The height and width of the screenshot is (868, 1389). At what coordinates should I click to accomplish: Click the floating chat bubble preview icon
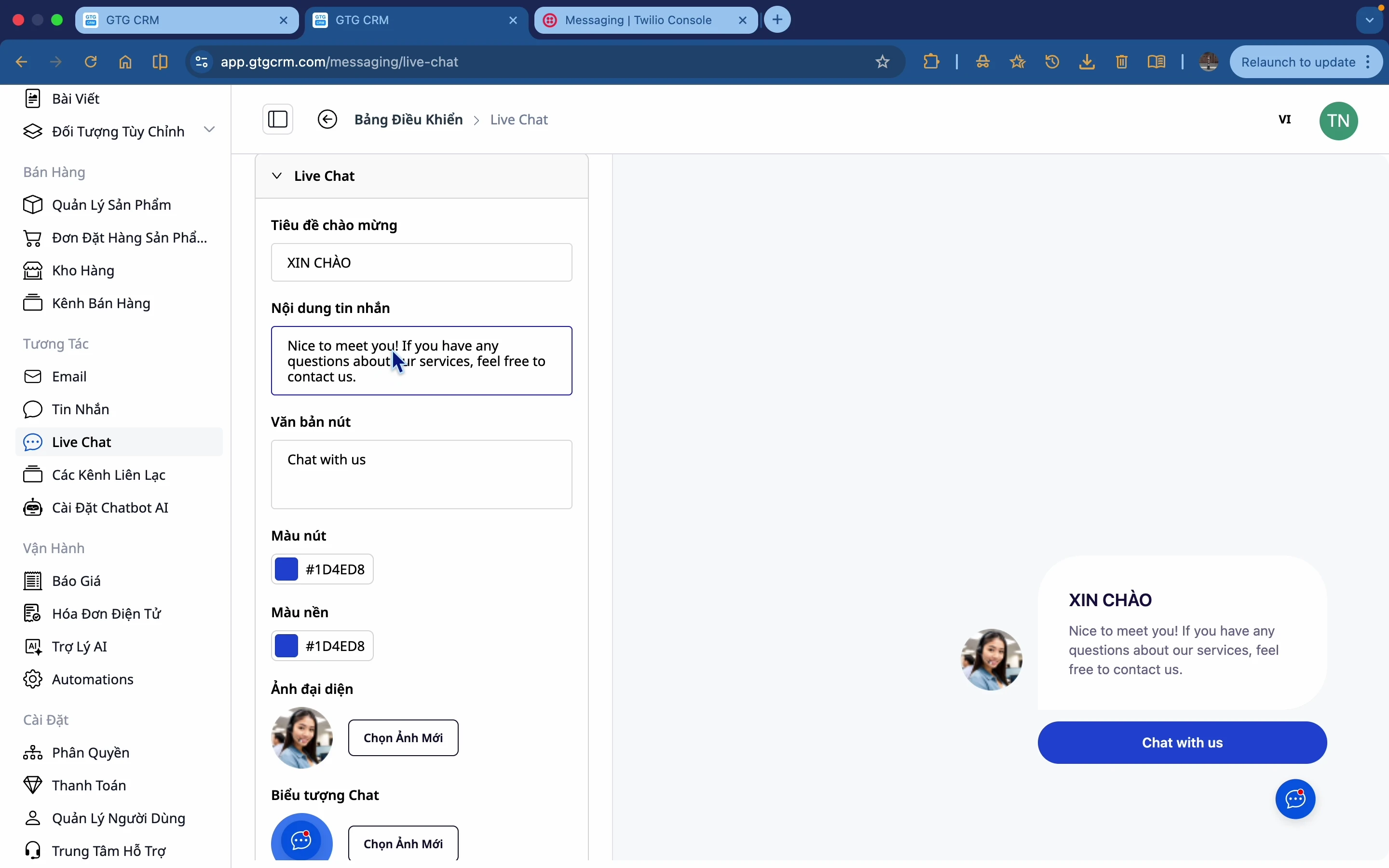point(1295,799)
